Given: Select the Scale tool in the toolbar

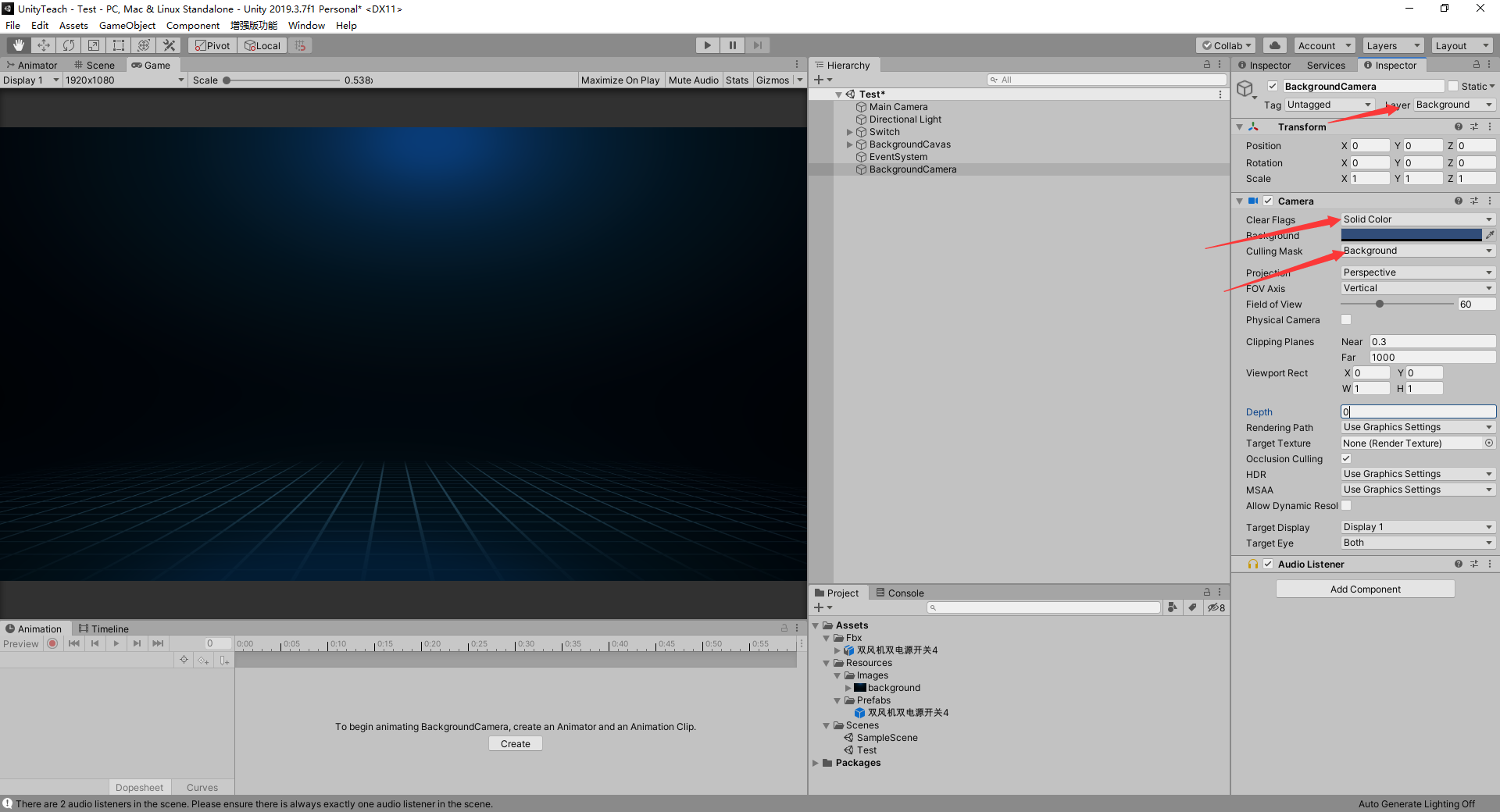Looking at the screenshot, I should 94,45.
